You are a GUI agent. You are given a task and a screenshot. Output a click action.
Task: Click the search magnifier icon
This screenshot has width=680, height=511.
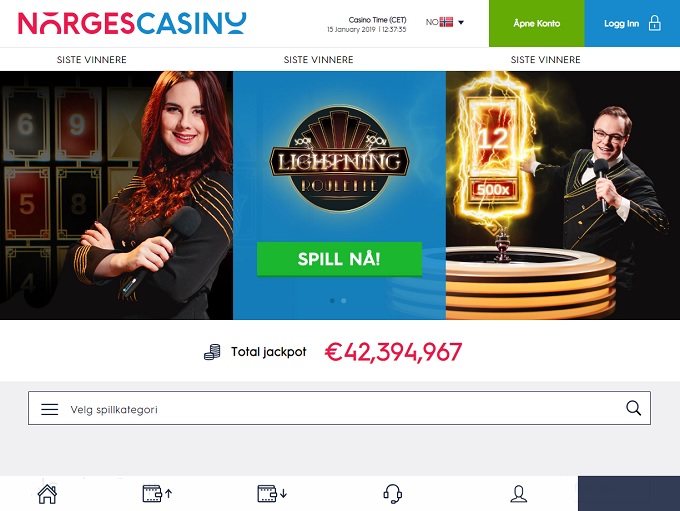(633, 408)
